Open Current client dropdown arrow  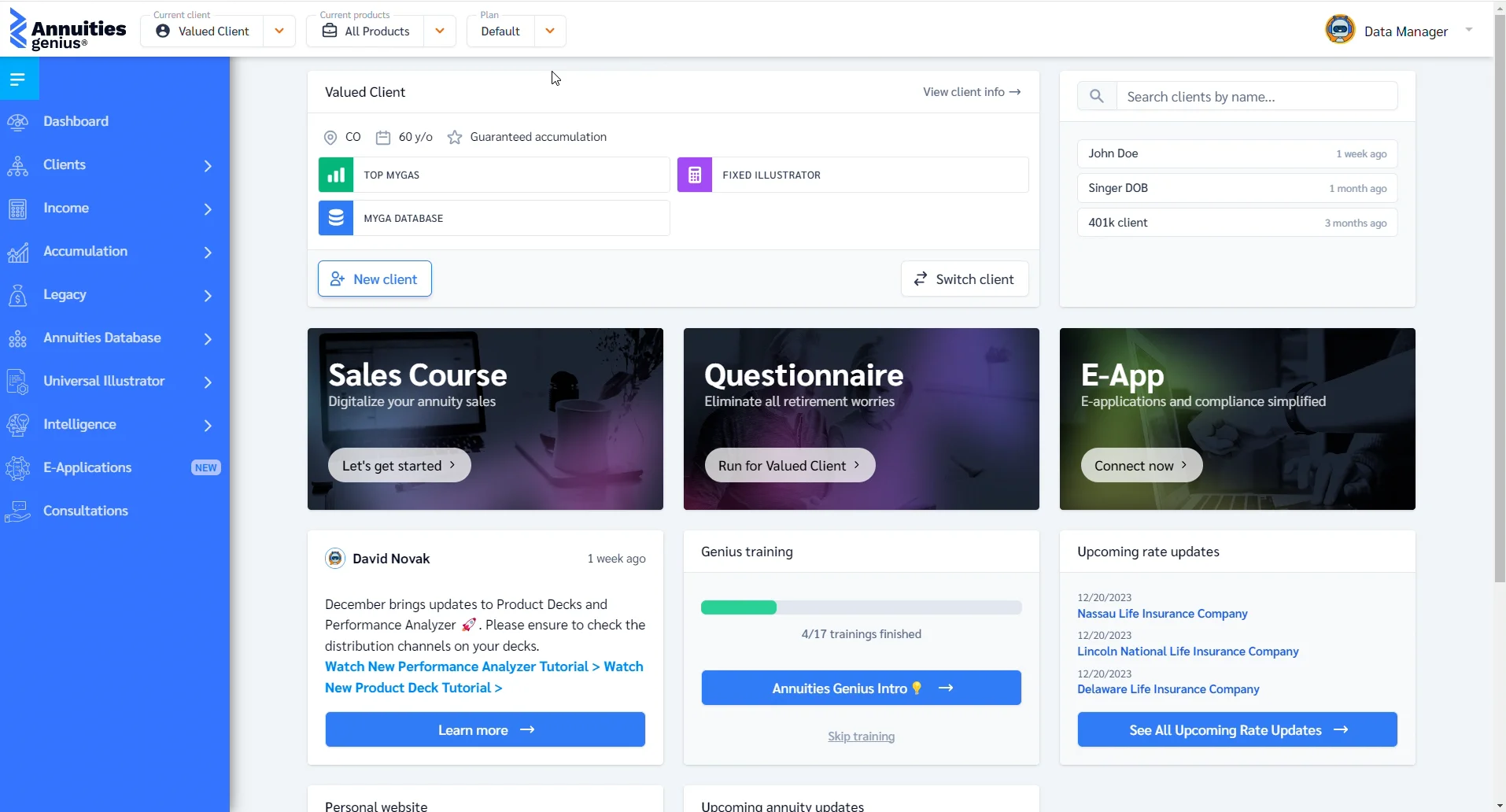tap(279, 31)
